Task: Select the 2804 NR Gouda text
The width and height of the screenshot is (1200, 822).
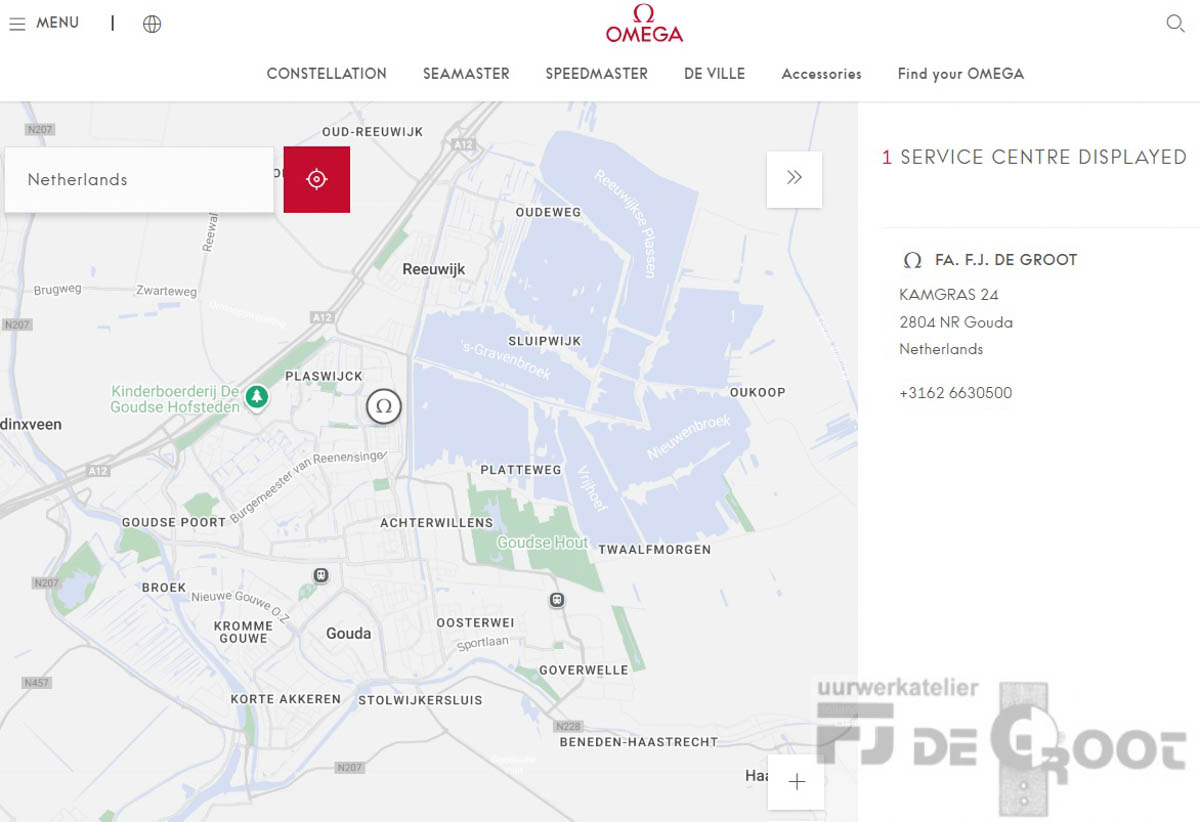Action: (956, 322)
